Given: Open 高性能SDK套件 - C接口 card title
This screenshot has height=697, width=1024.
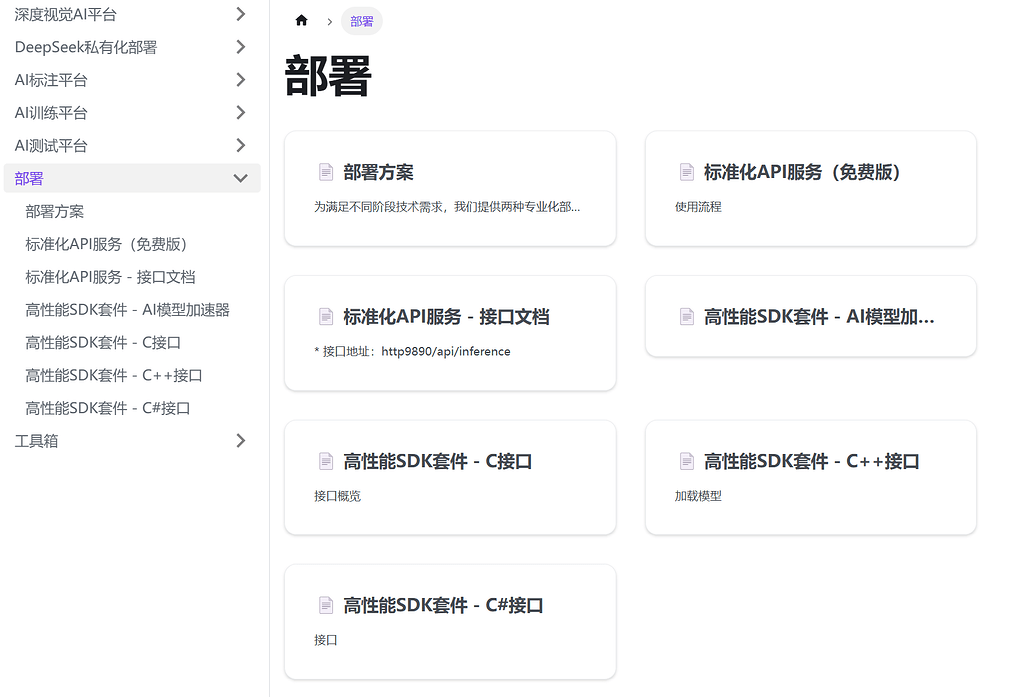Looking at the screenshot, I should (438, 461).
